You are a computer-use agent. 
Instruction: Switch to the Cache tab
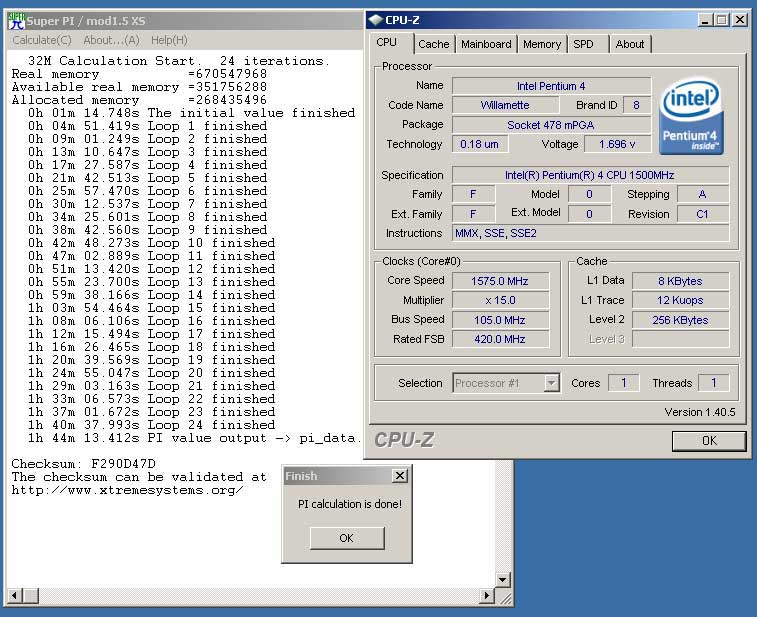434,44
